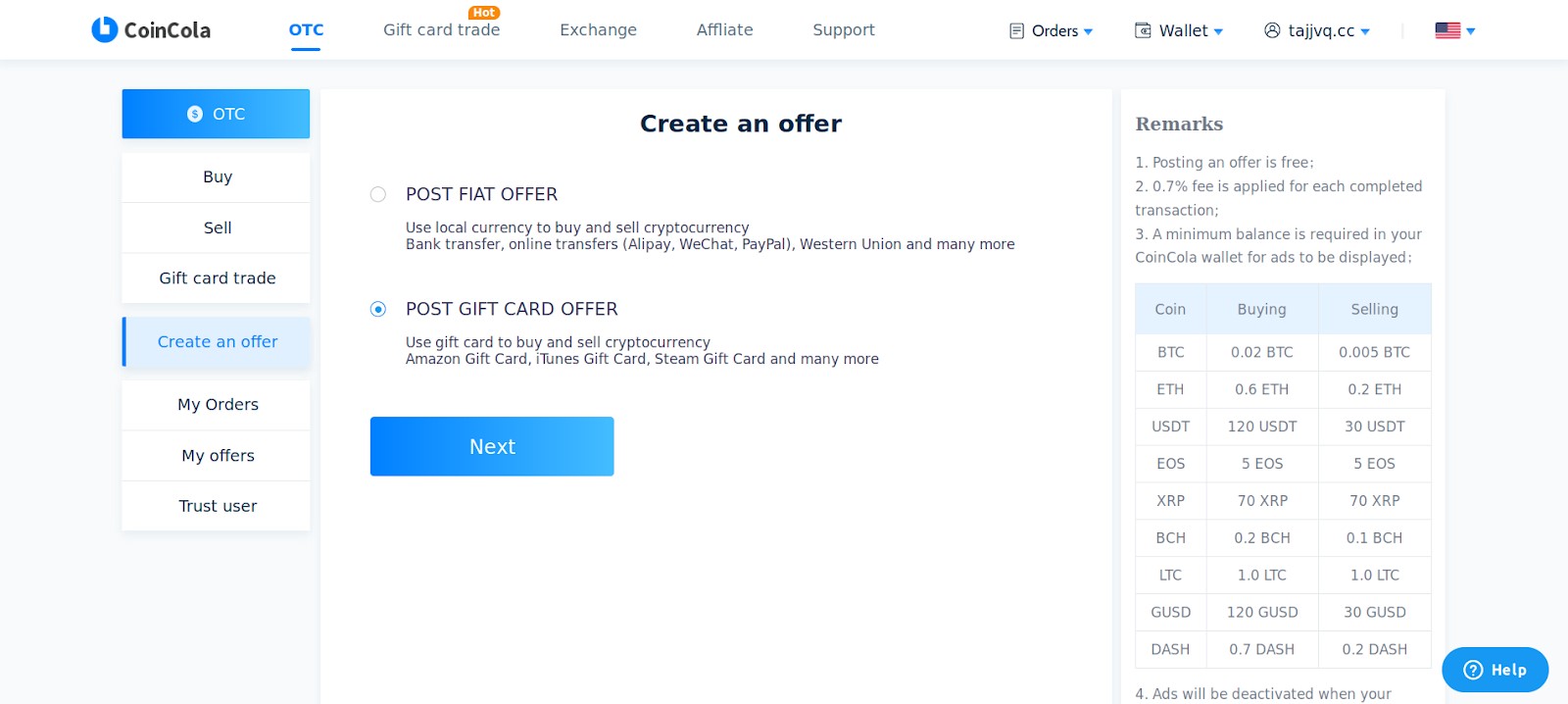Click the Buying column header
1568x704 pixels.
pos(1262,309)
